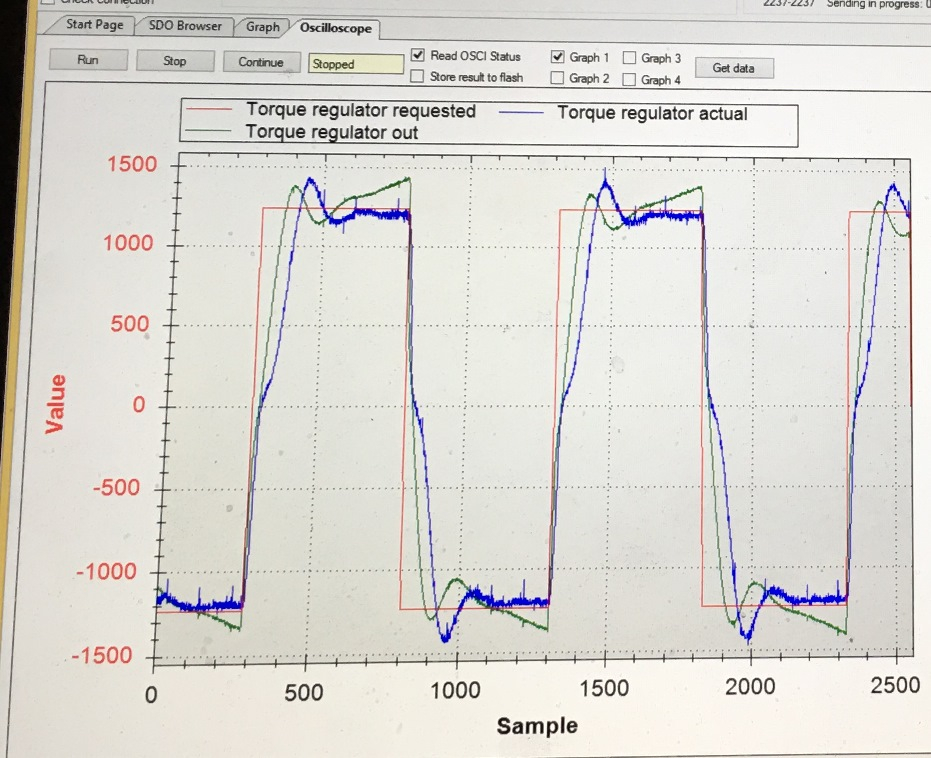The image size is (931, 758).
Task: Tick the Graph 4 checkbox
Action: (x=630, y=80)
